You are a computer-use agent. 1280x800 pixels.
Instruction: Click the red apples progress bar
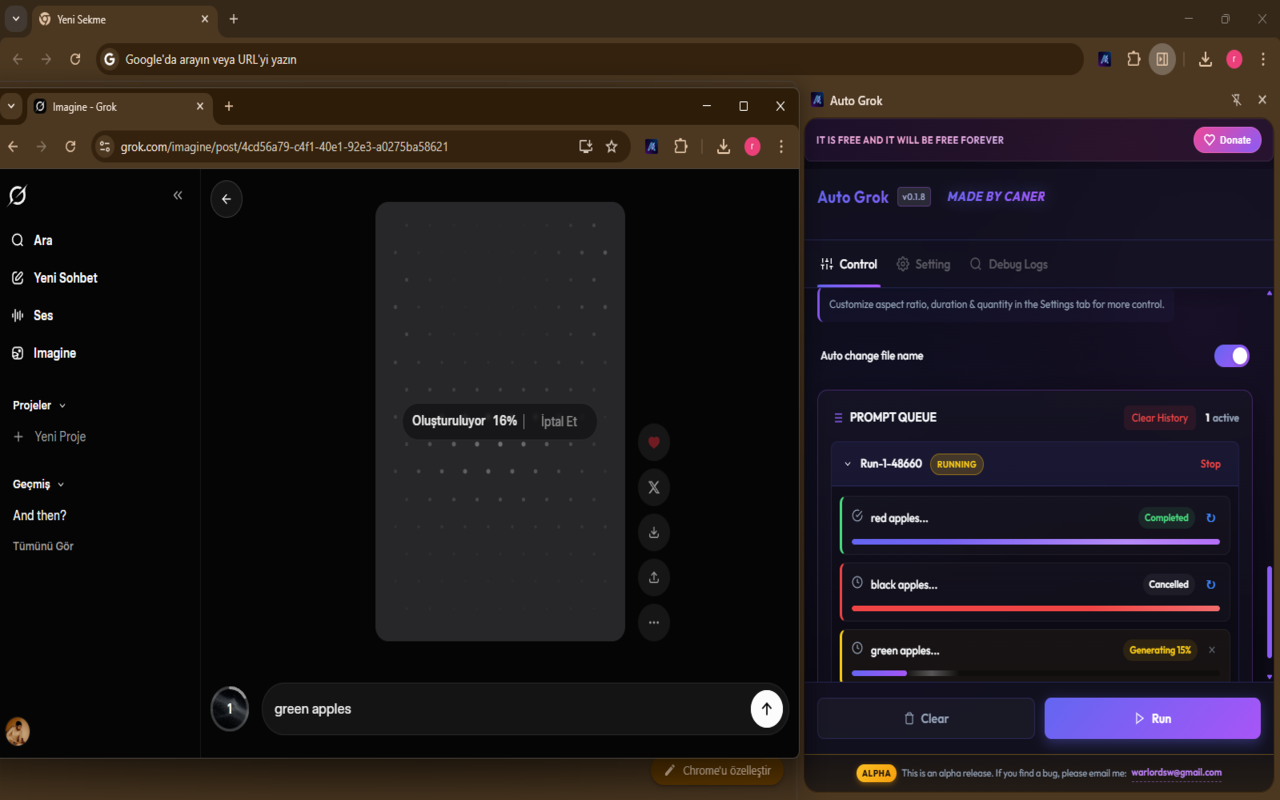tap(1035, 542)
